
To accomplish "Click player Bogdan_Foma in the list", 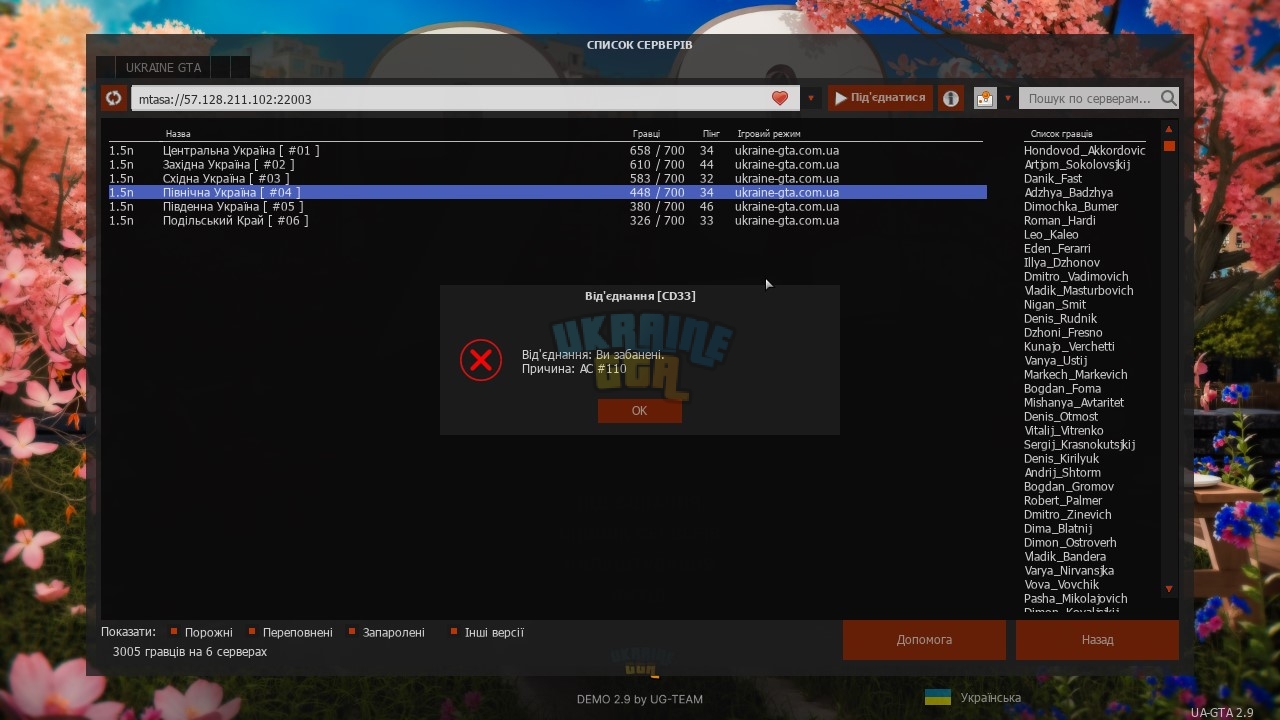I will pyautogui.click(x=1062, y=389).
